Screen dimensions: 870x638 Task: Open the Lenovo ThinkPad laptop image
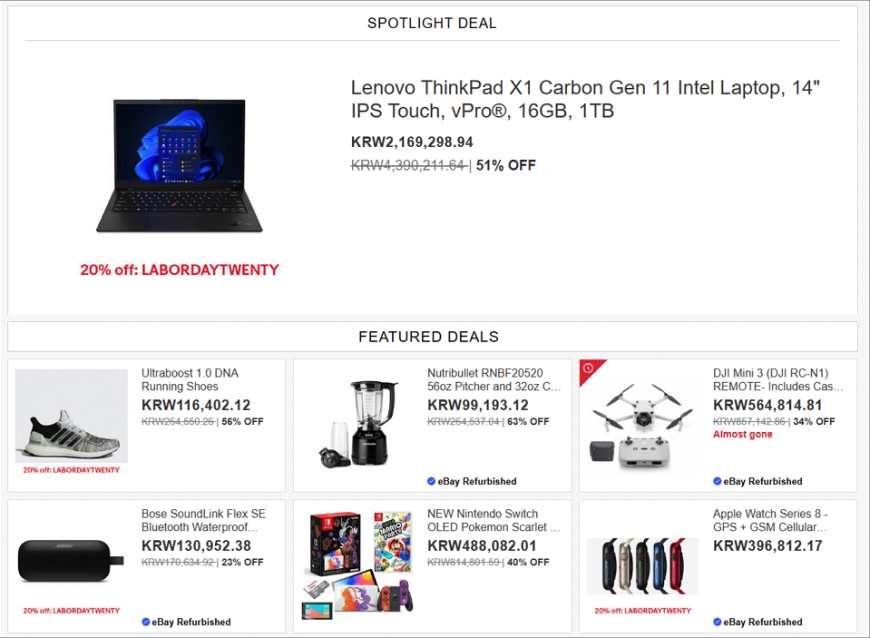coord(179,165)
